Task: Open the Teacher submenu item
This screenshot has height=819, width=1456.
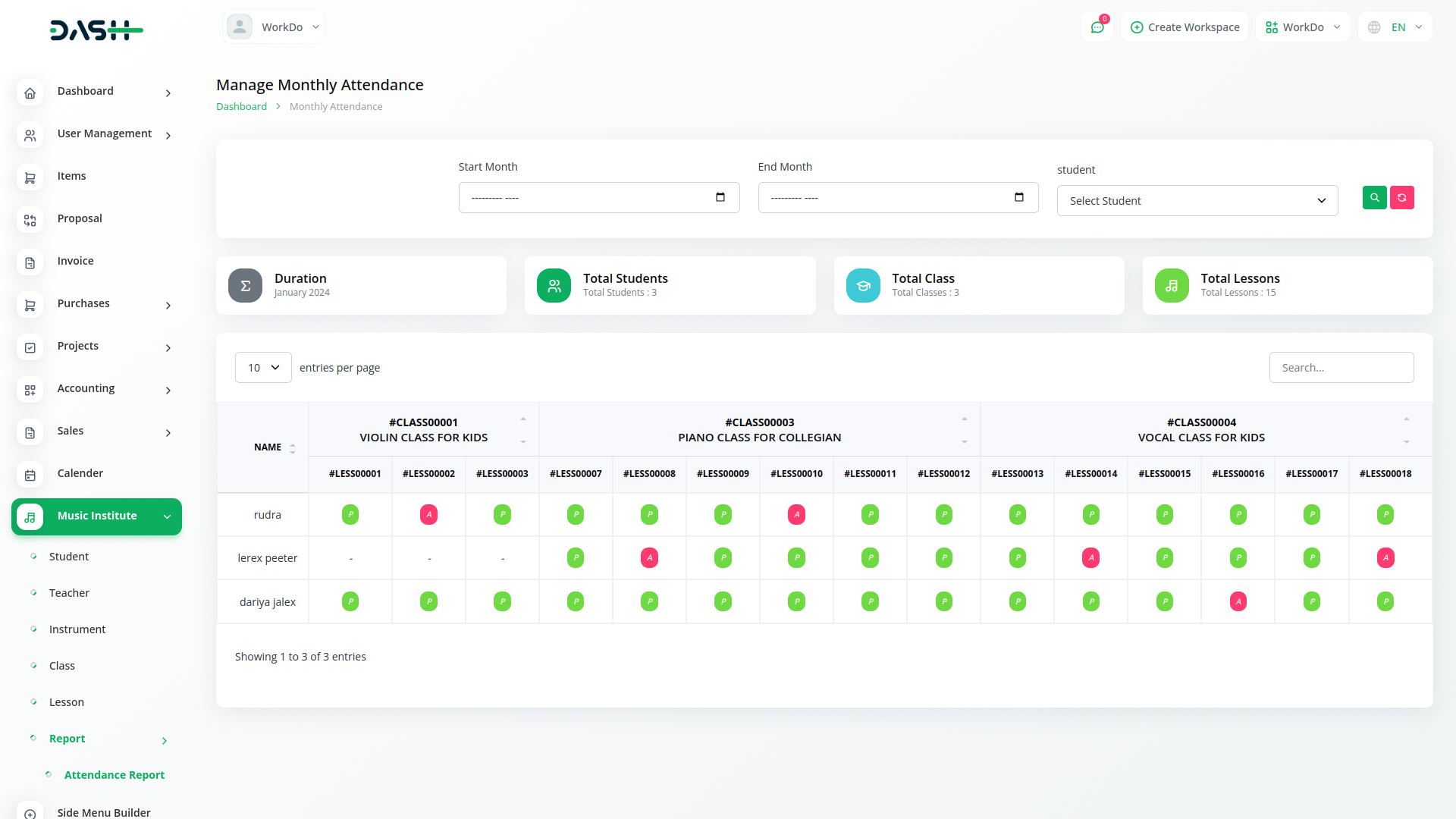Action: tap(69, 593)
